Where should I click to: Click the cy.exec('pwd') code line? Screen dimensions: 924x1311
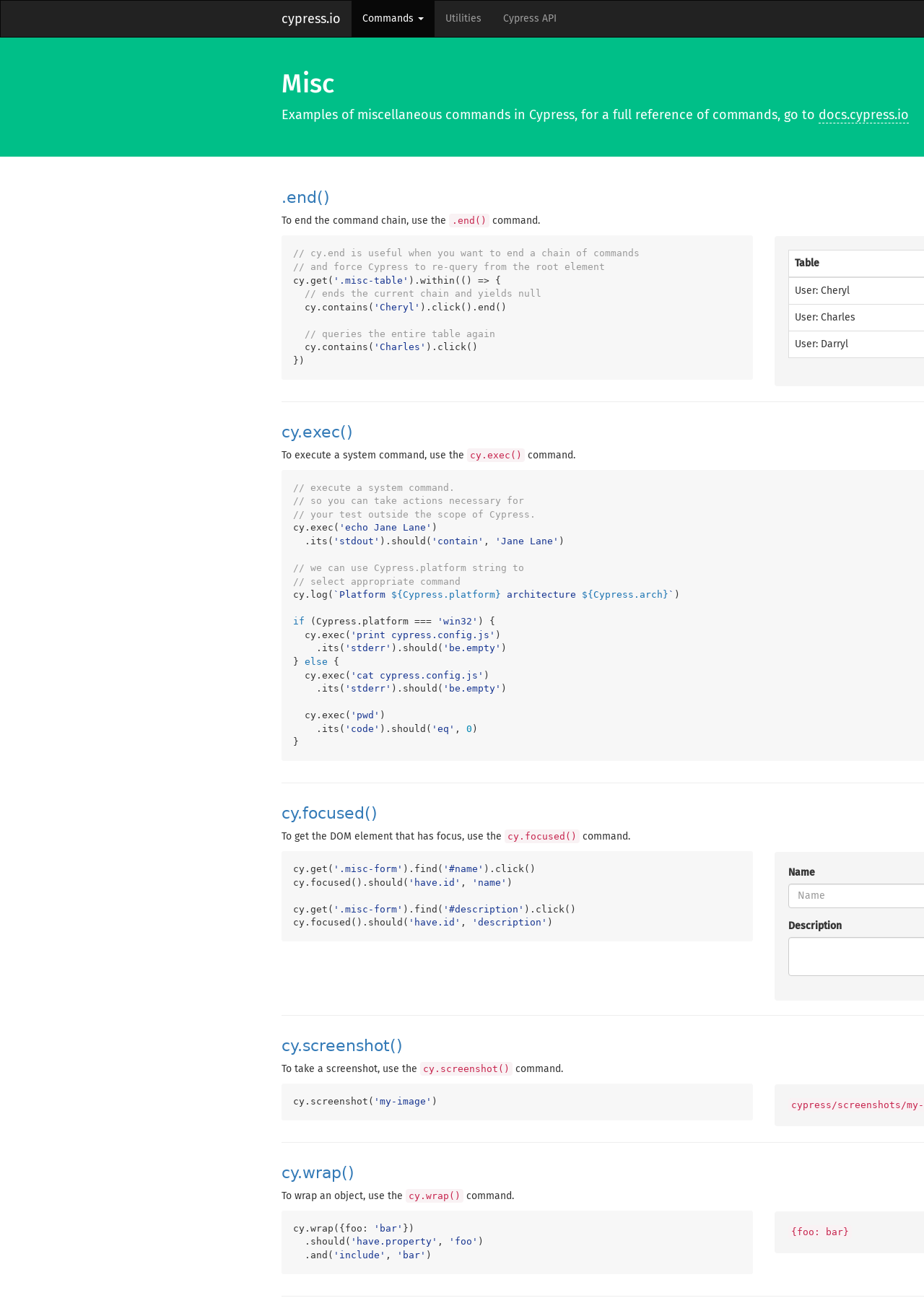345,715
